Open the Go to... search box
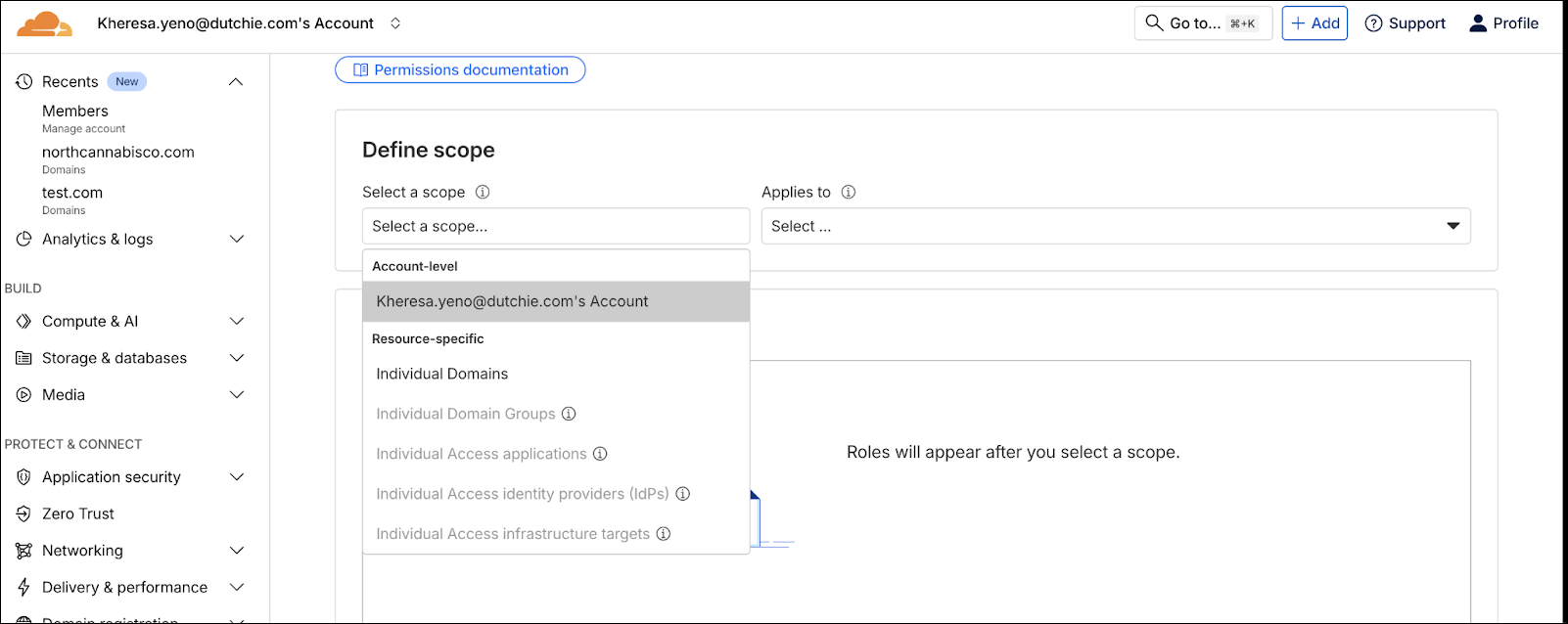Image resolution: width=1568 pixels, height=624 pixels. (x=1204, y=23)
